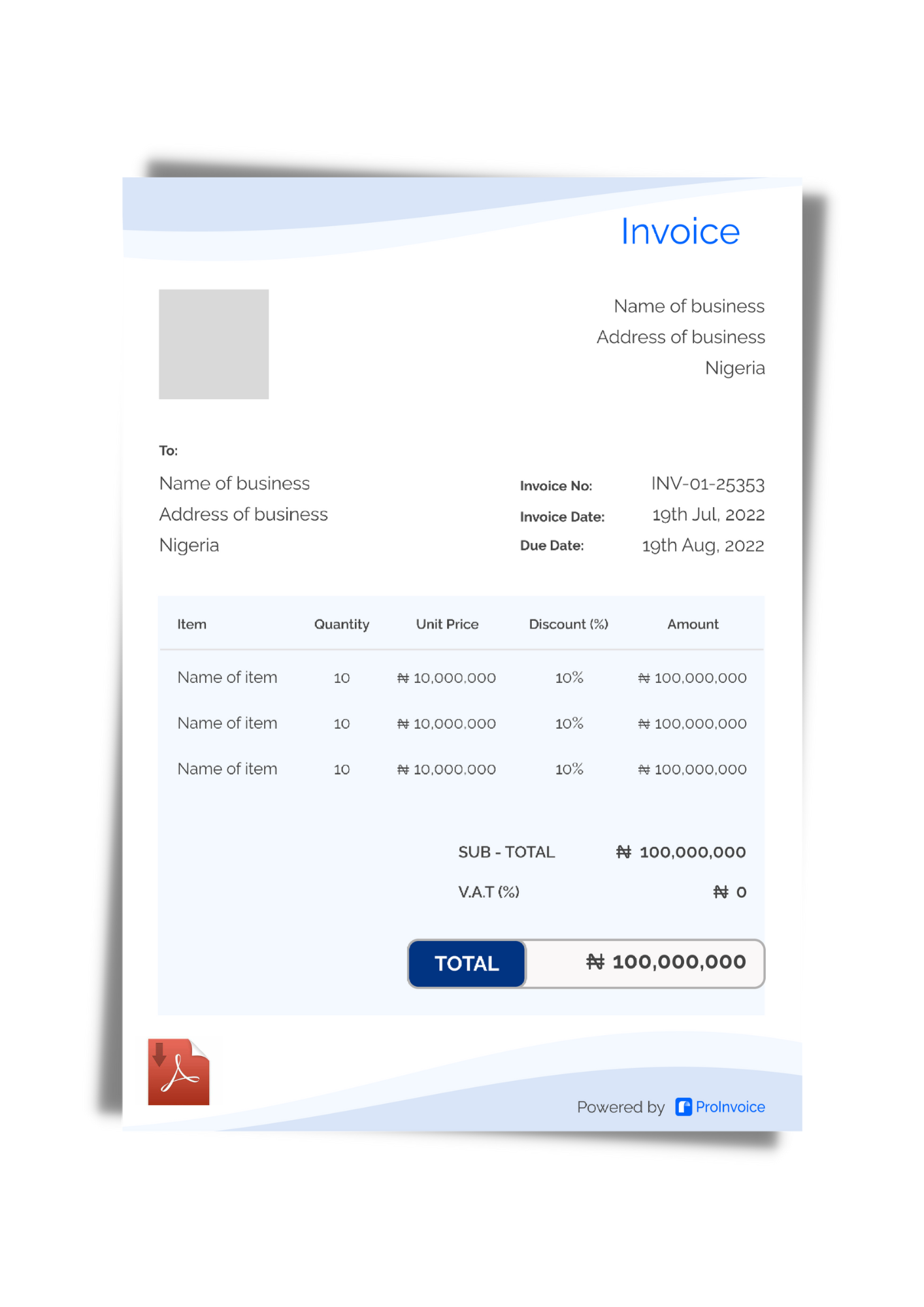Click the SUB - TOTAL label
The image size is (924, 1307).
(506, 852)
